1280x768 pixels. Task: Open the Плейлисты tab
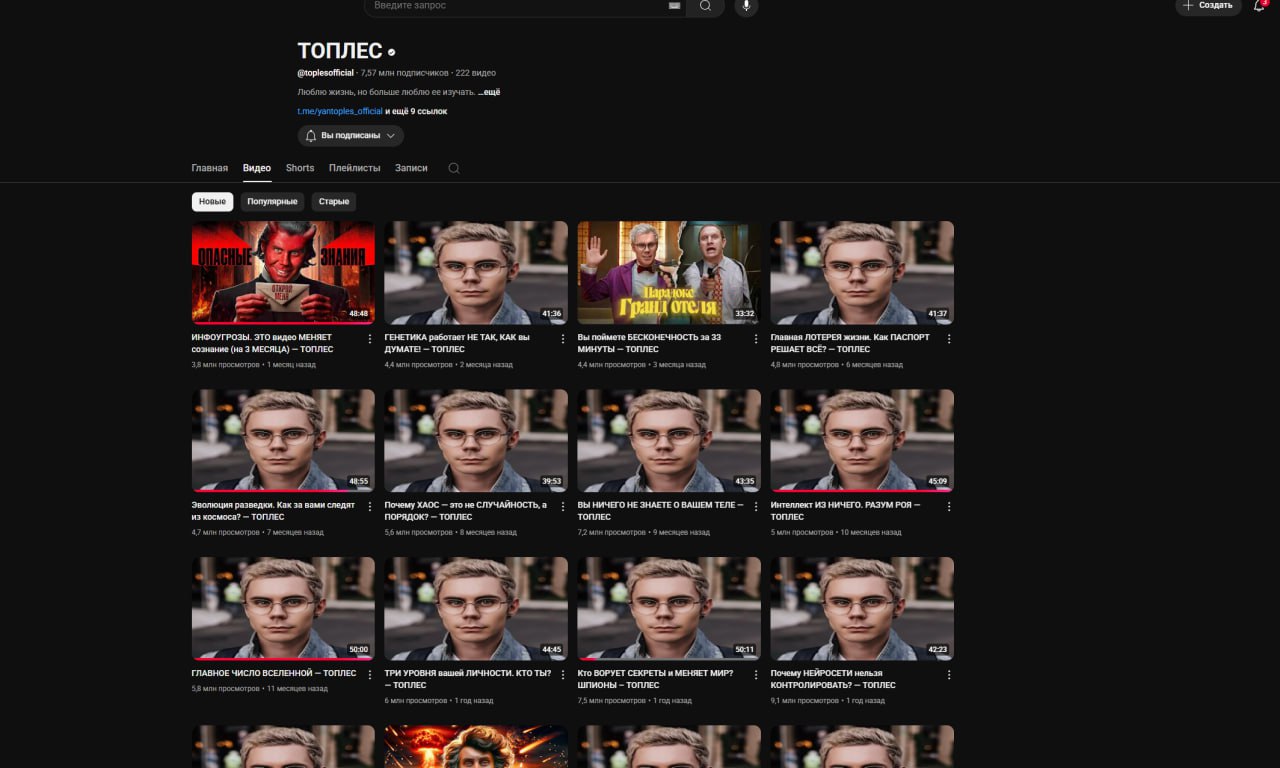coord(355,168)
